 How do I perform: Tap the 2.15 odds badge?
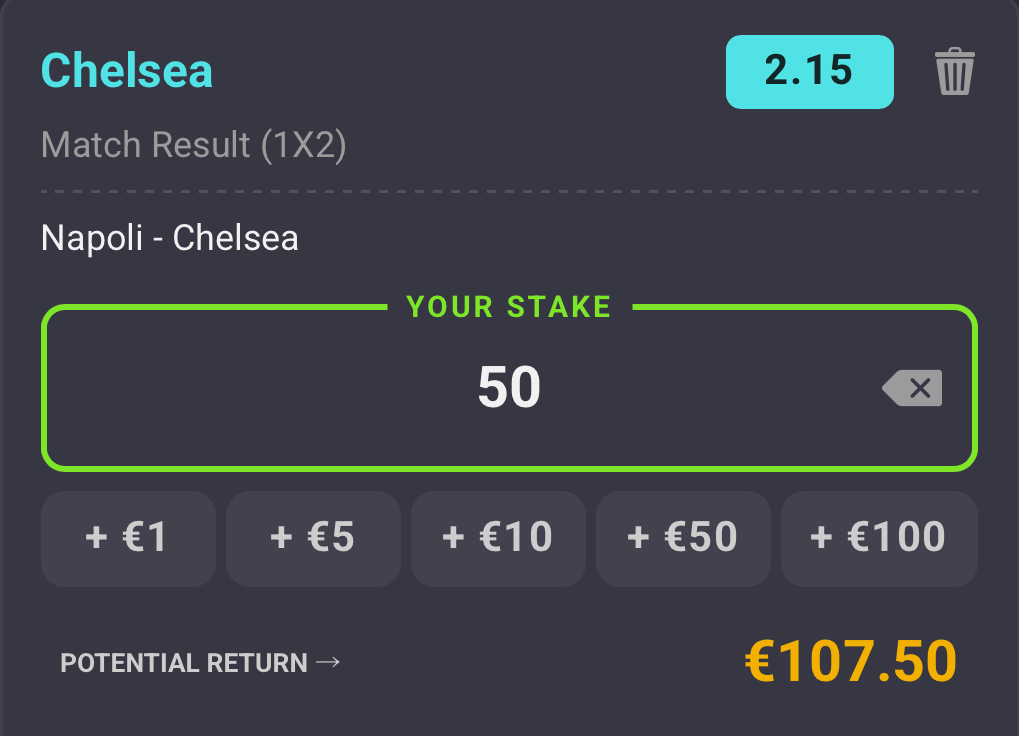(x=809, y=71)
